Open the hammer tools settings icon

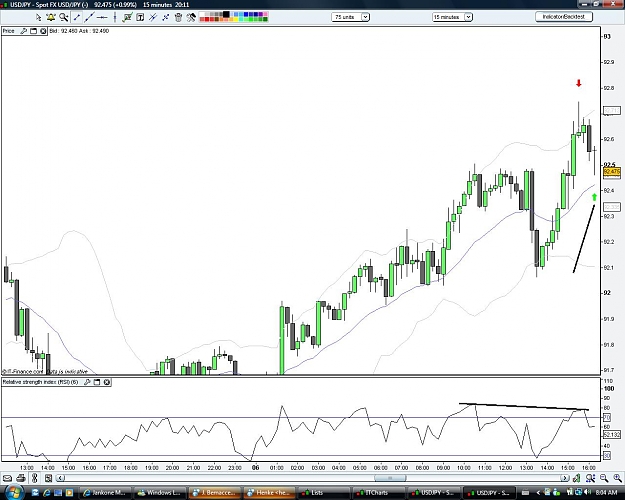coord(191,17)
